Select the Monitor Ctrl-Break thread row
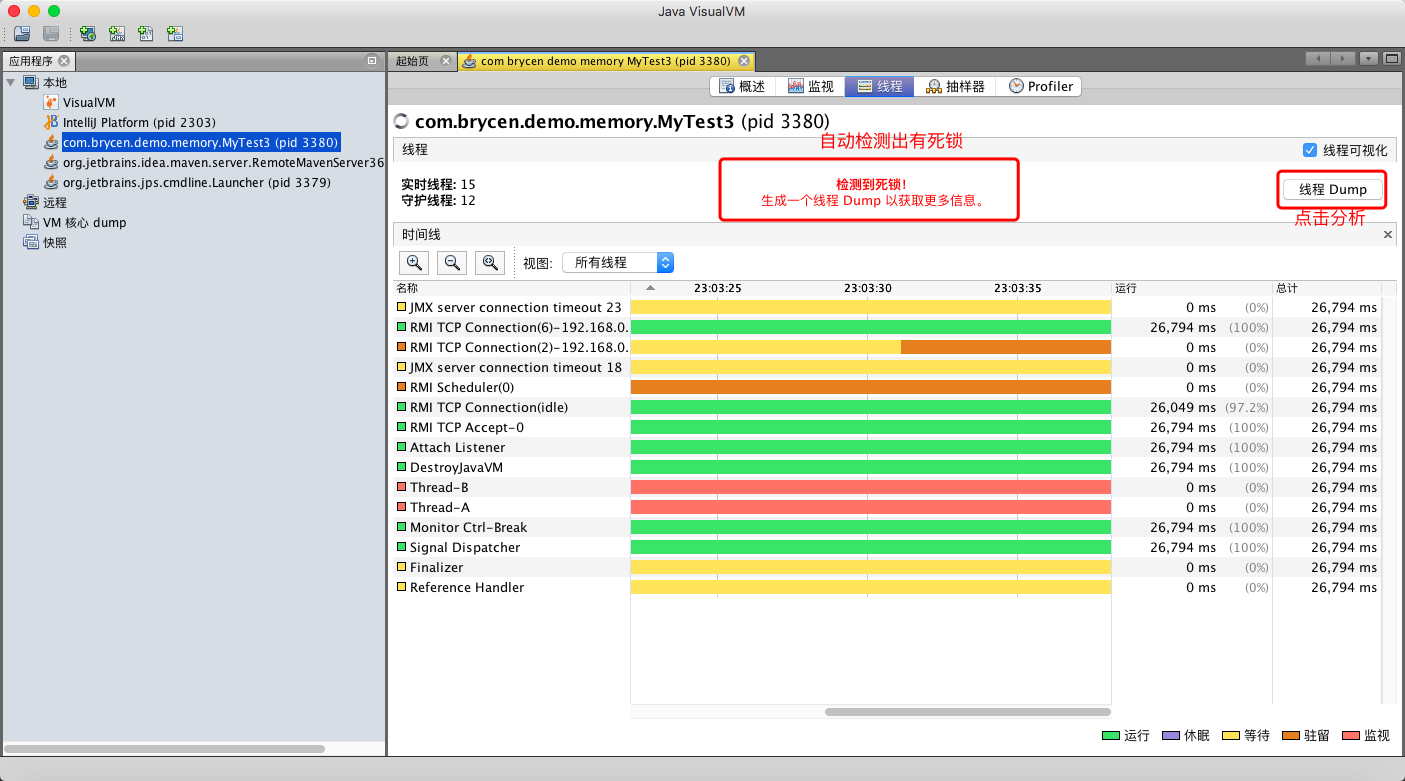Screen dimensions: 1405x781 [887, 527]
